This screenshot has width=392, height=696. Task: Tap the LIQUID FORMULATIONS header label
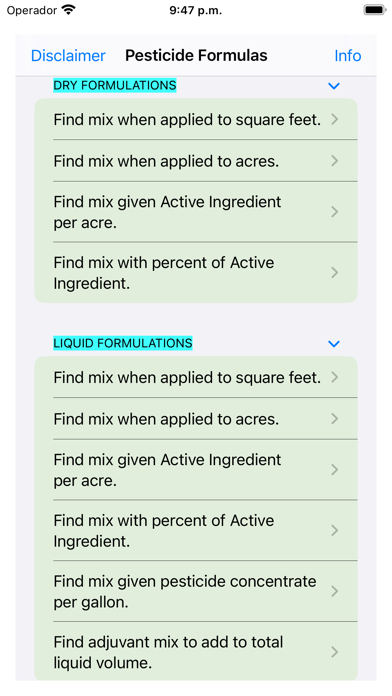123,343
